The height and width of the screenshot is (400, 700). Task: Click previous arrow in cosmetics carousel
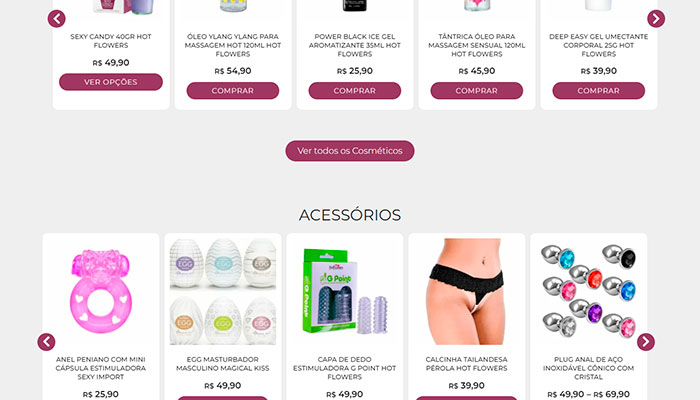57,19
